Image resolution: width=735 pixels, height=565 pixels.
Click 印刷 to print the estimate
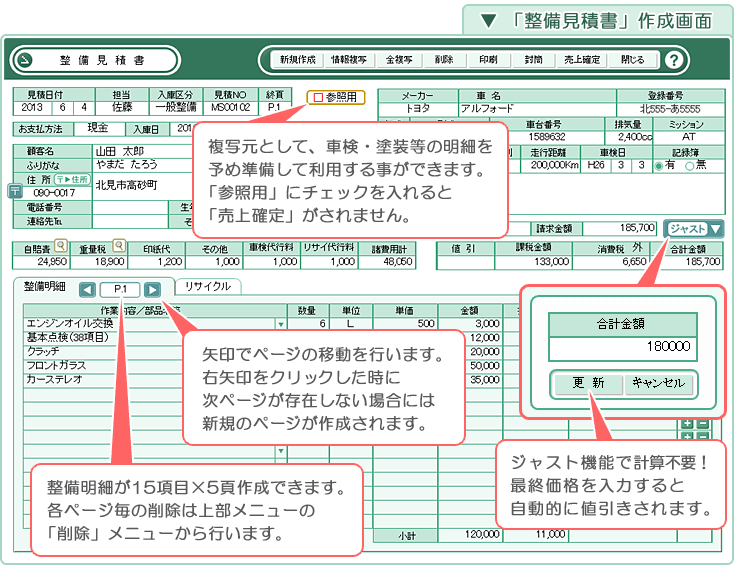pyautogui.click(x=488, y=60)
